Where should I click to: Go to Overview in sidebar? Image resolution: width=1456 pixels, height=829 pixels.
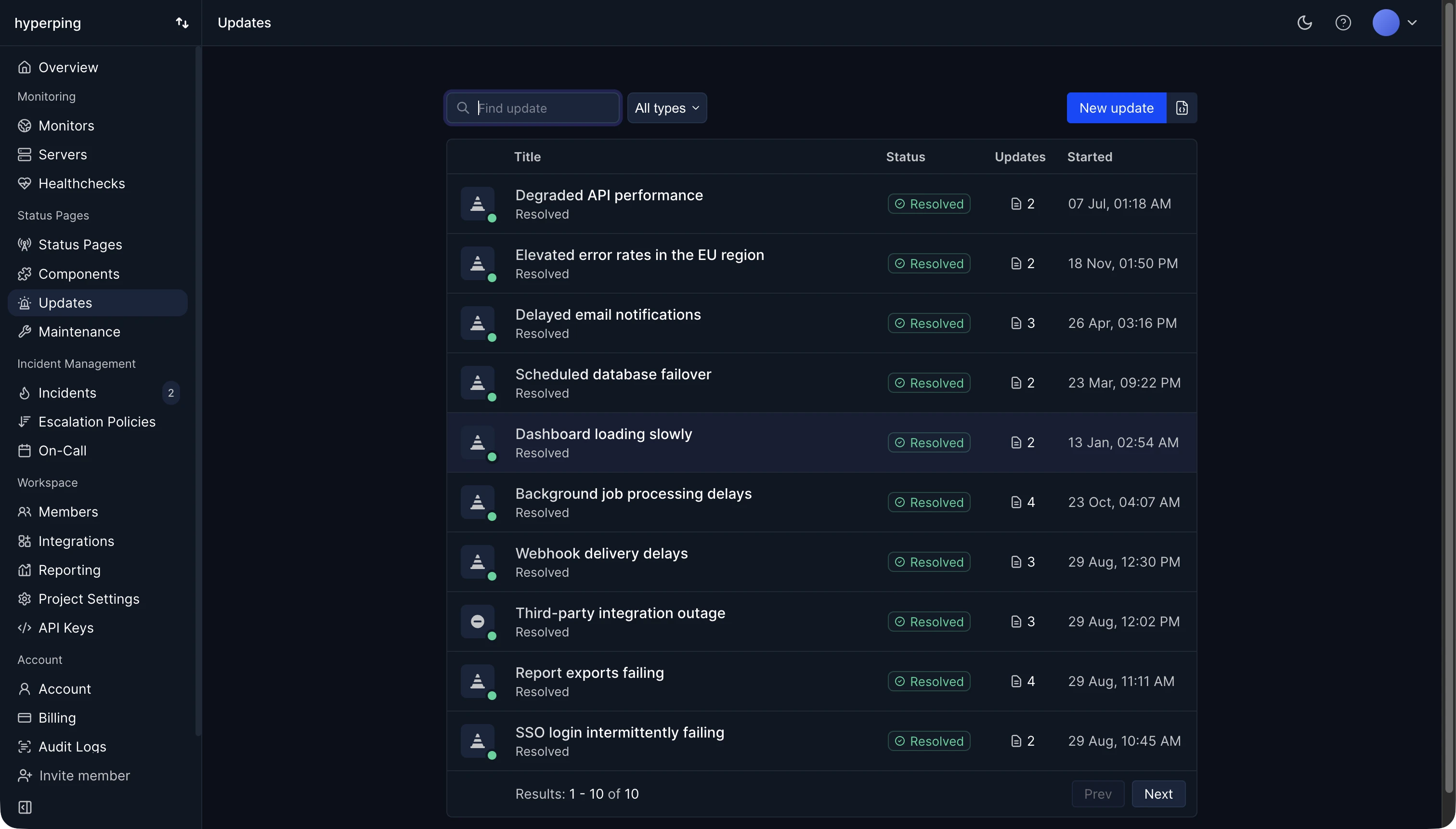[x=97, y=67]
